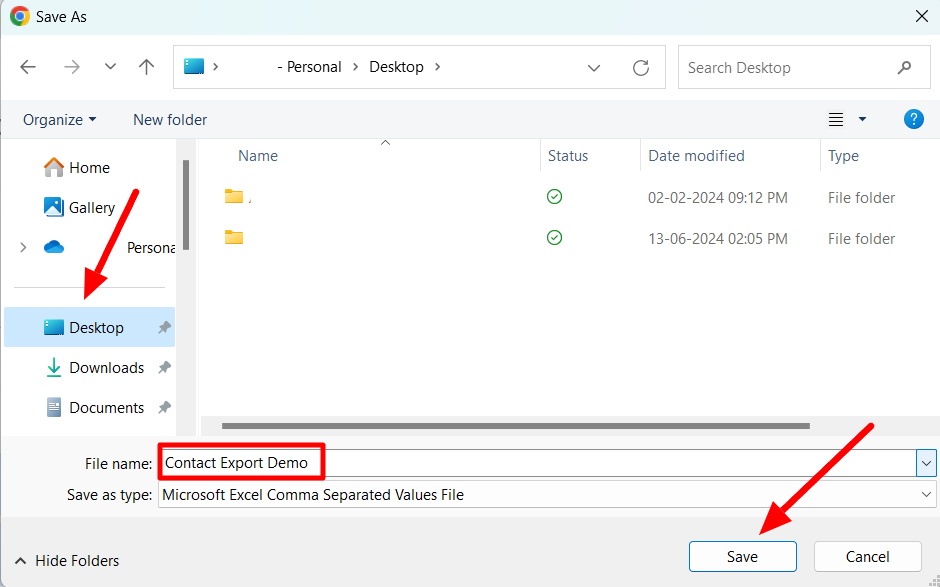
Task: Select Gallery in the navigation pane
Action: [x=79, y=207]
